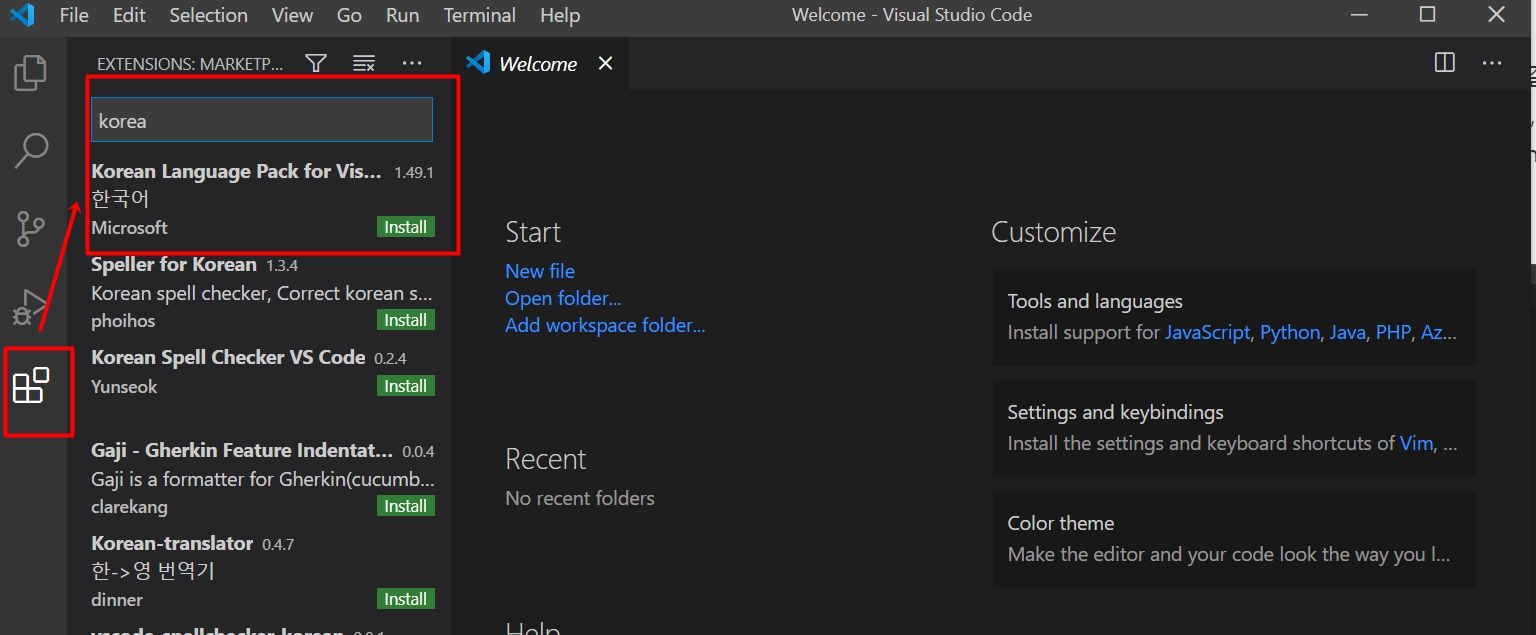Open the Selection menu
This screenshot has height=635, width=1536.
coord(208,15)
